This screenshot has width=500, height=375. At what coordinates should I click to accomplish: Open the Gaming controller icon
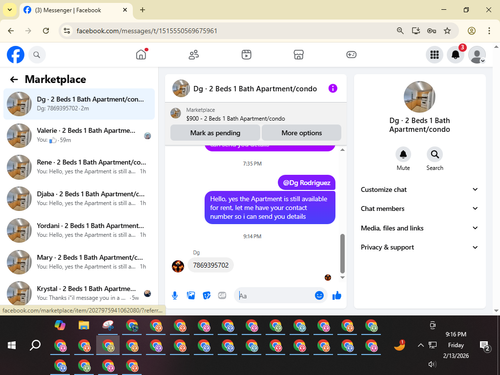coord(351,54)
